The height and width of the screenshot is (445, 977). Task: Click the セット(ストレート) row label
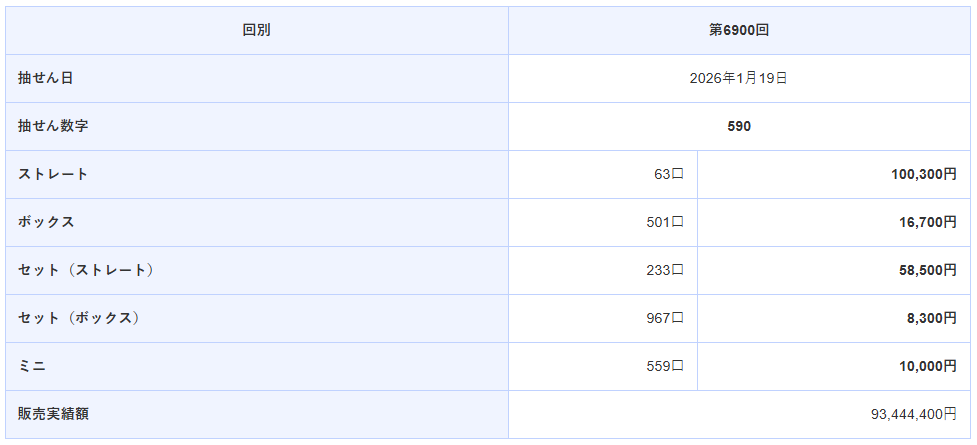[86, 270]
